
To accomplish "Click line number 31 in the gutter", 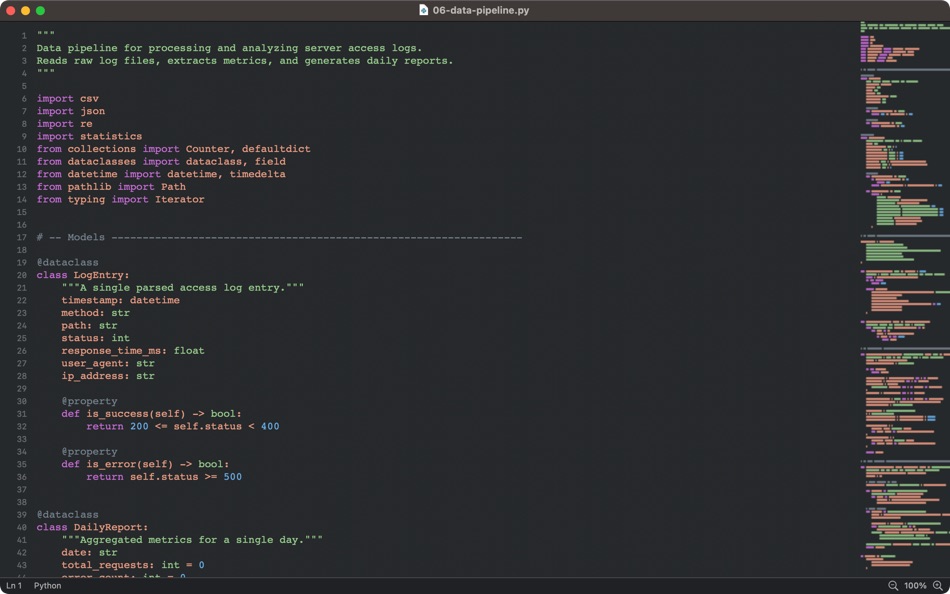I will 22,414.
